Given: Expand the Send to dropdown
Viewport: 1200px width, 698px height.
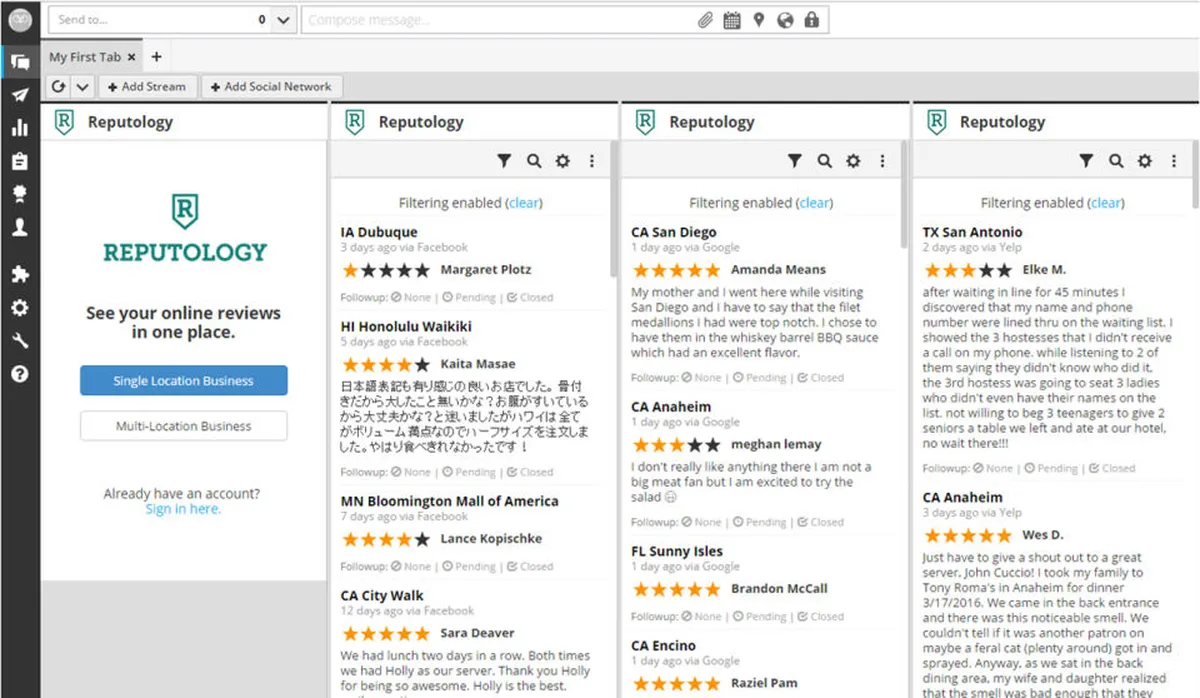Looking at the screenshot, I should [282, 20].
